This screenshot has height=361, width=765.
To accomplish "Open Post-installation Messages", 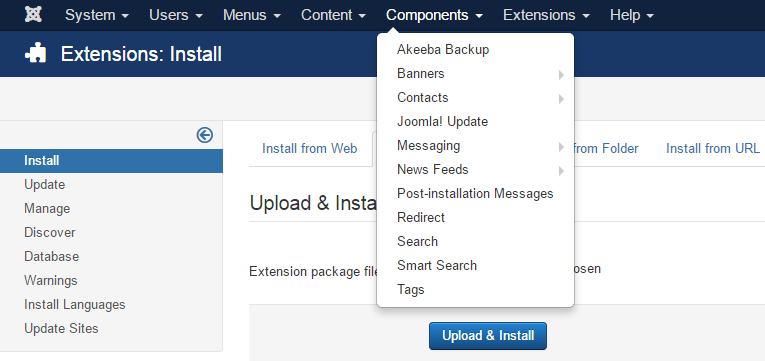I will [476, 194].
